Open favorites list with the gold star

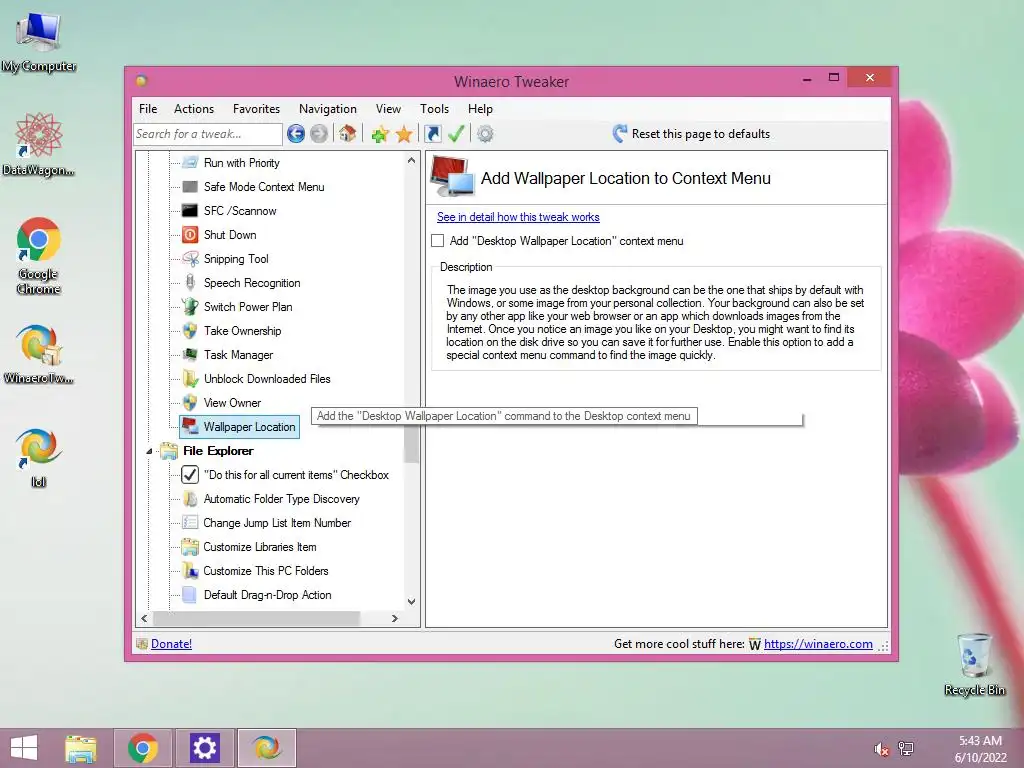click(x=404, y=134)
